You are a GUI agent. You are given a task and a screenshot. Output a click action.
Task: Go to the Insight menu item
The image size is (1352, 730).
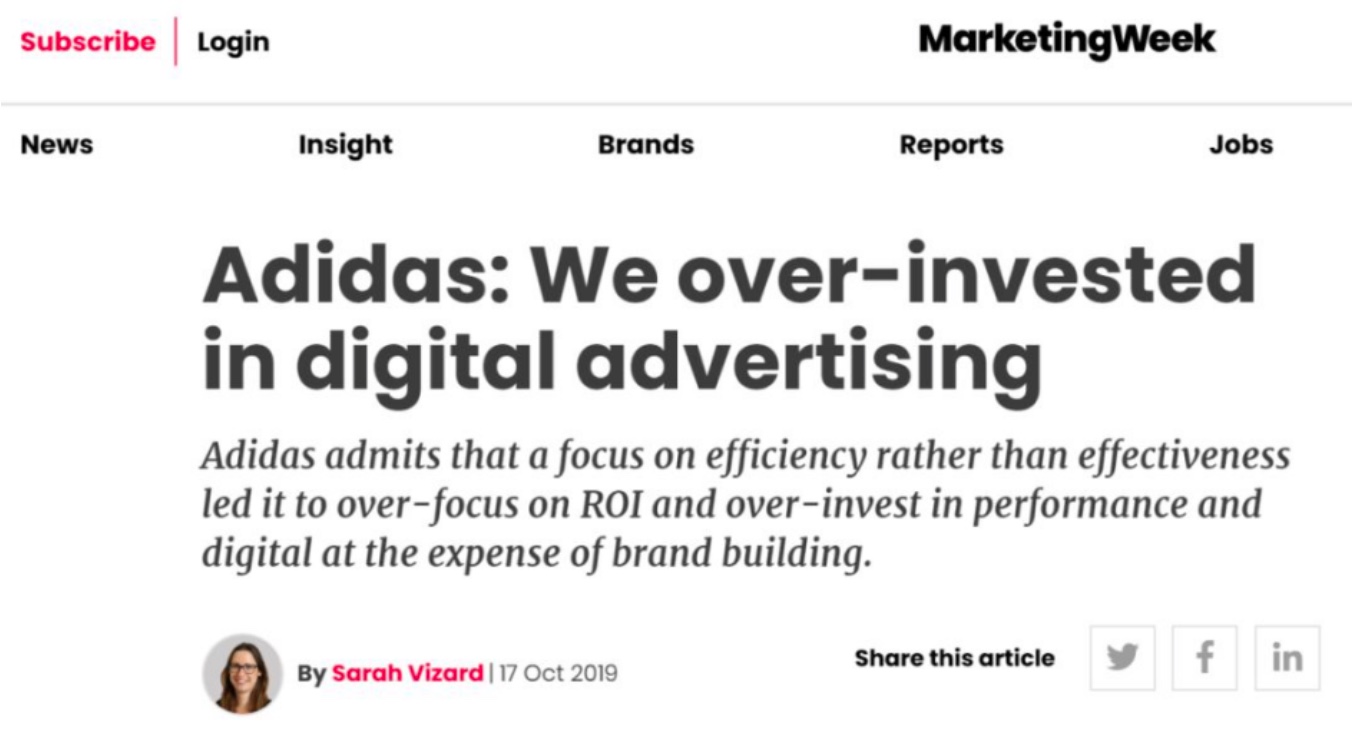click(345, 144)
